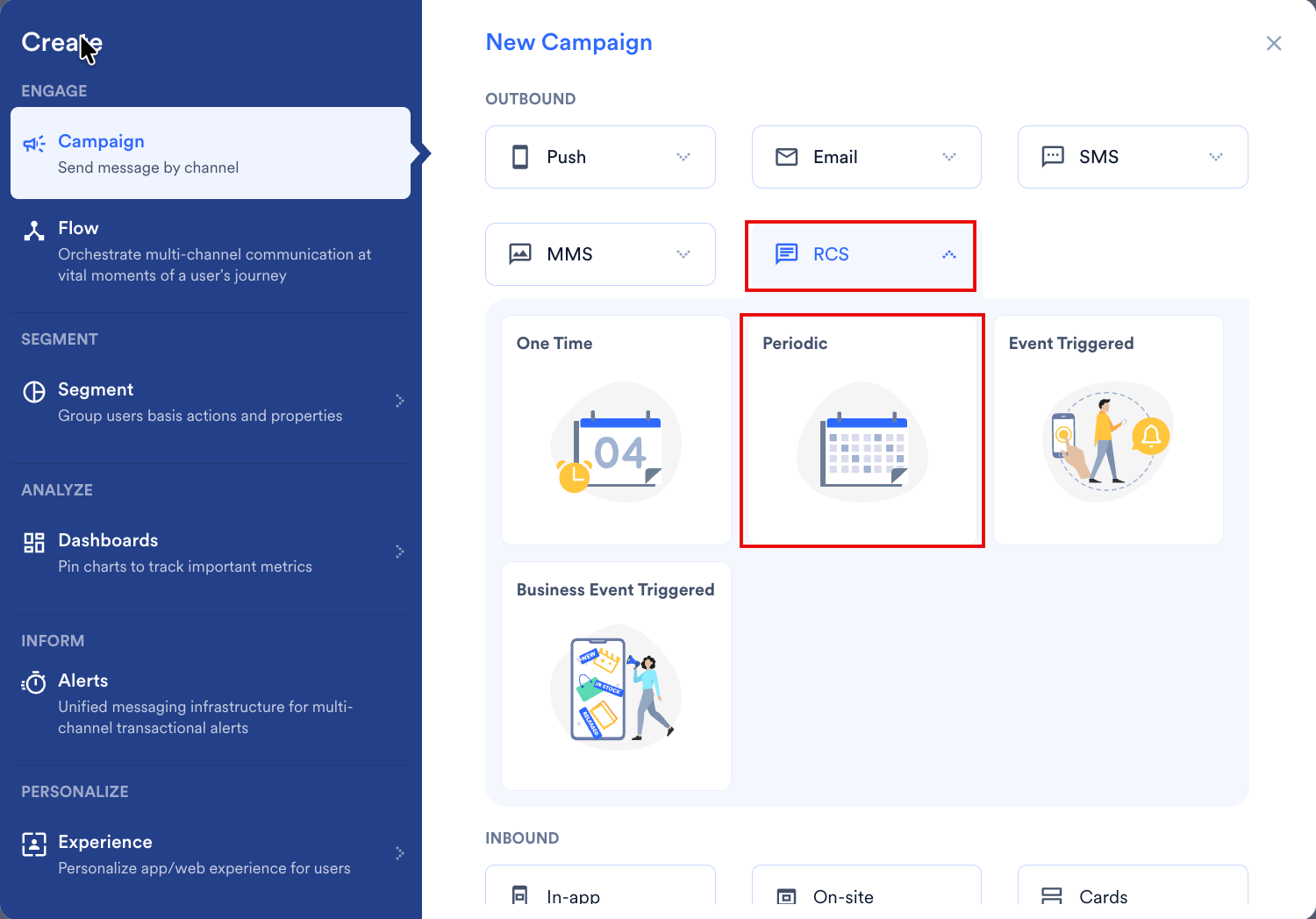This screenshot has width=1316, height=919.
Task: Expand the Segment submenu chevron
Action: click(400, 401)
